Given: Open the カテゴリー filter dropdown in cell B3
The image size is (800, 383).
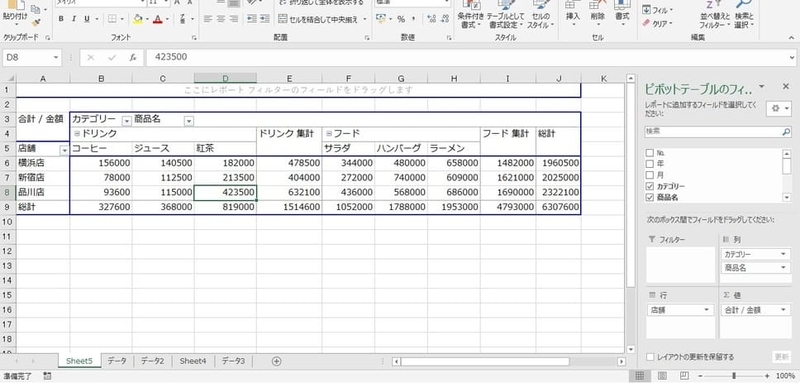Looking at the screenshot, I should coord(127,121).
